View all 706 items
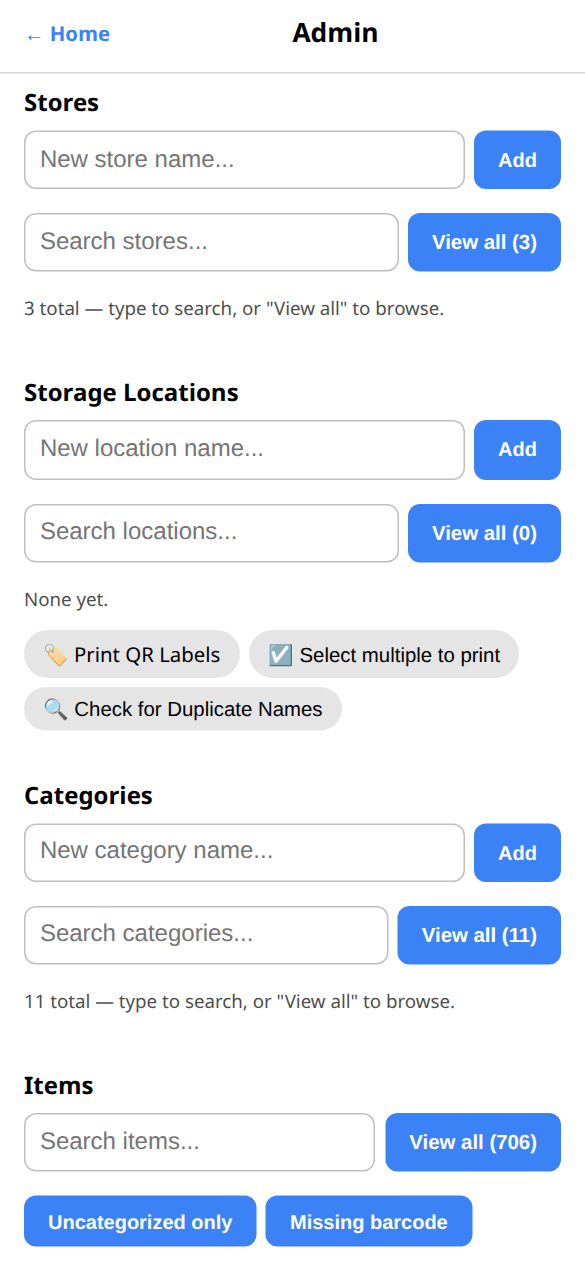The image size is (585, 1266). coord(473,1142)
